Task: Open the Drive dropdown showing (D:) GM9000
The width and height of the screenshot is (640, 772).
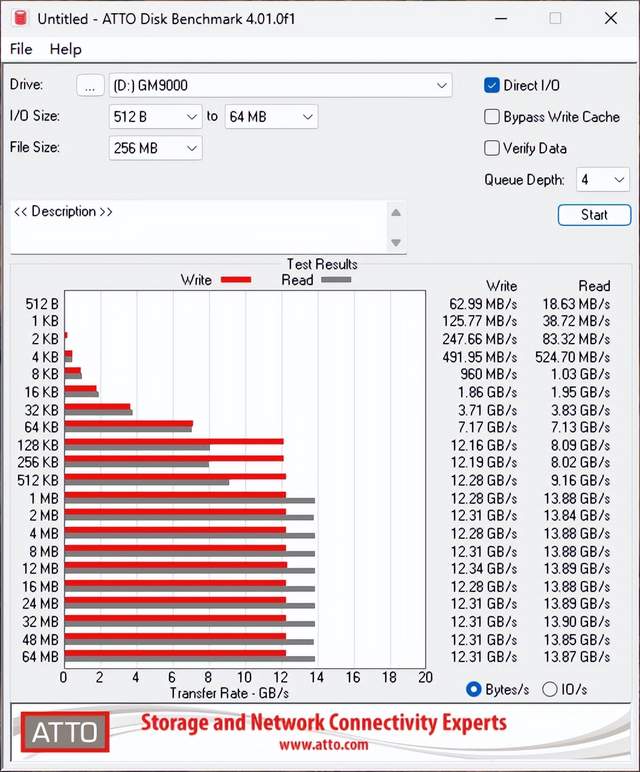Action: (280, 86)
